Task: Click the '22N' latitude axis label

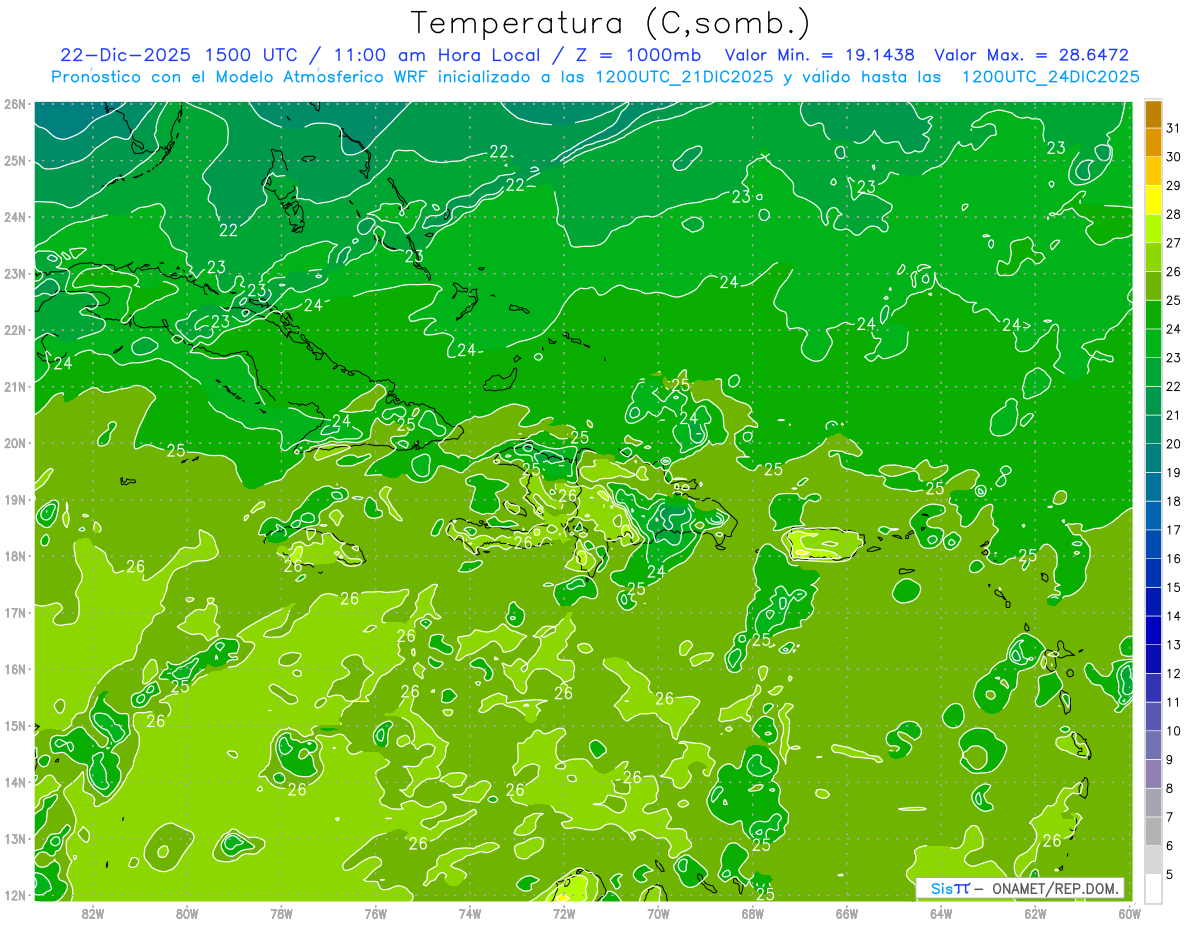Action: click(15, 330)
